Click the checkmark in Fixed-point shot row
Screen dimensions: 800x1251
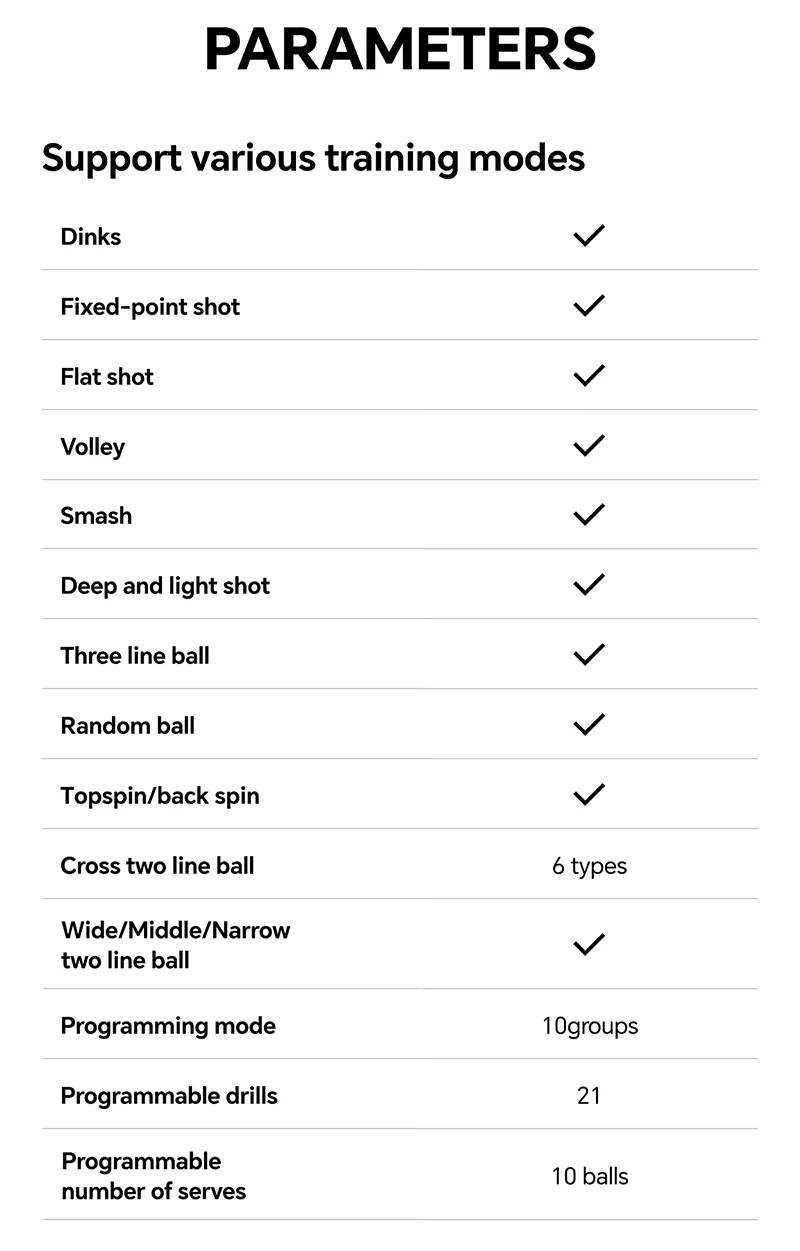pos(589,306)
